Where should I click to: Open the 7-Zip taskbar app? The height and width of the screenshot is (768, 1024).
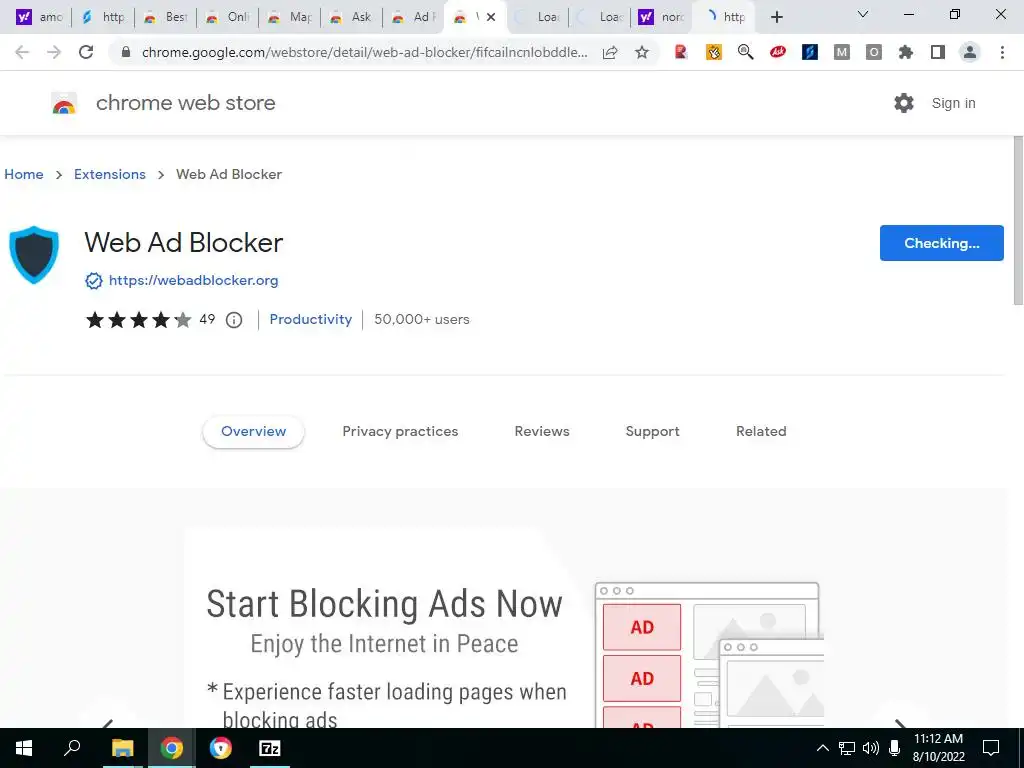[270, 748]
